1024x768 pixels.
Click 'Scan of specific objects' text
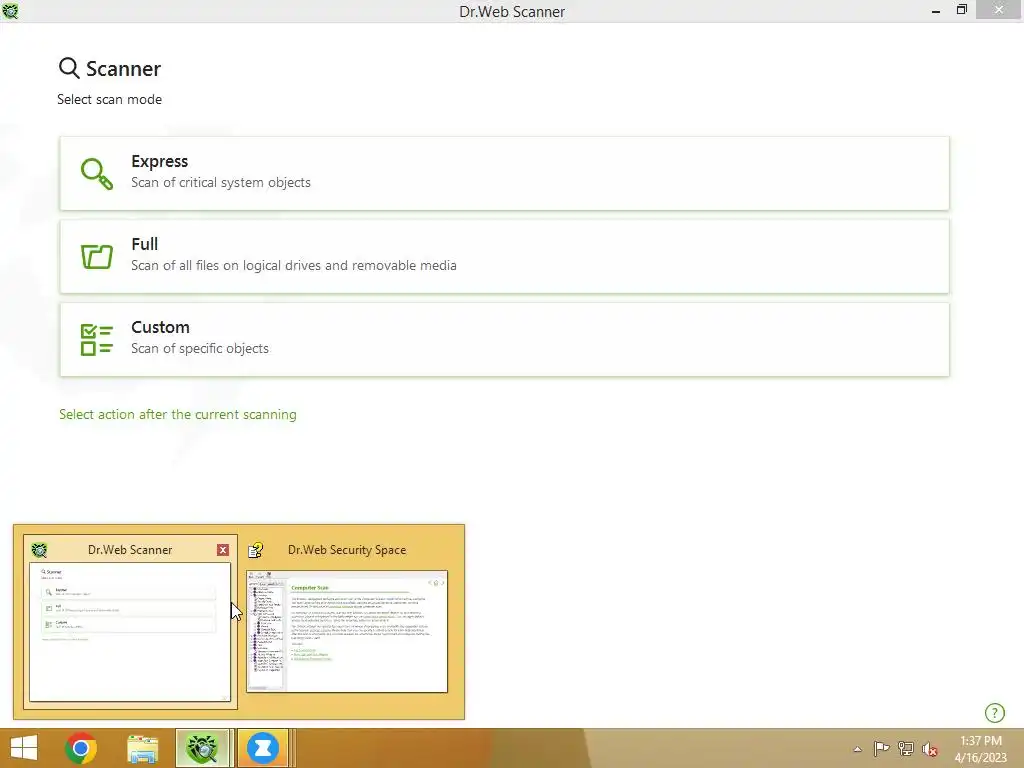click(200, 348)
